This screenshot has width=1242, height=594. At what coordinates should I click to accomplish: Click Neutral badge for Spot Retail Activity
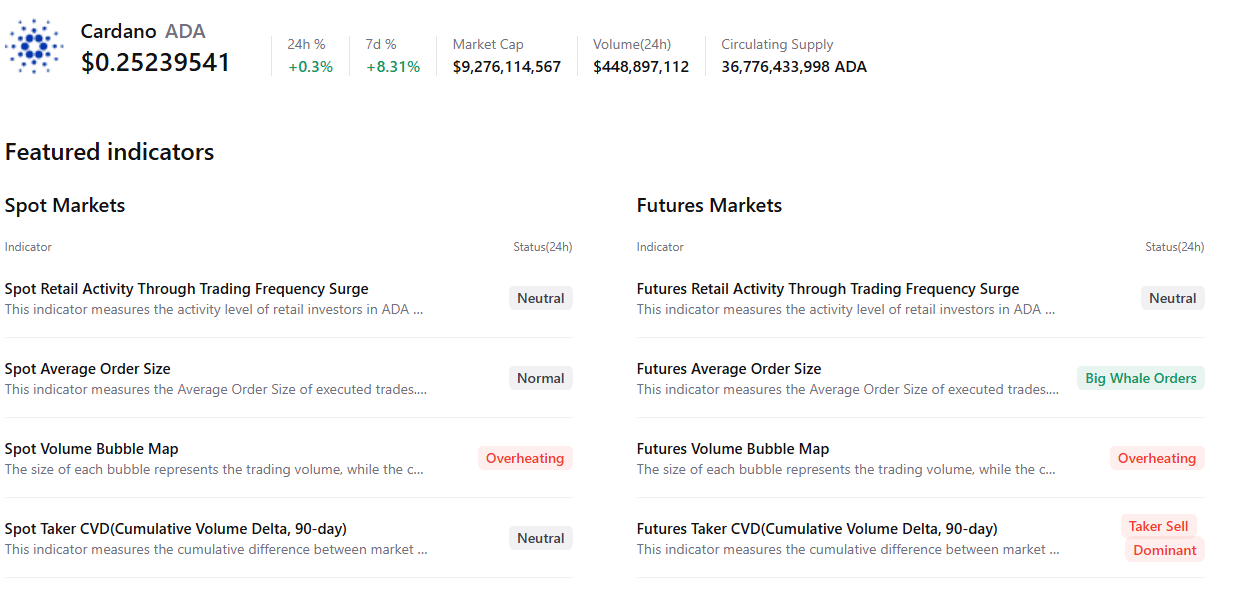point(541,298)
